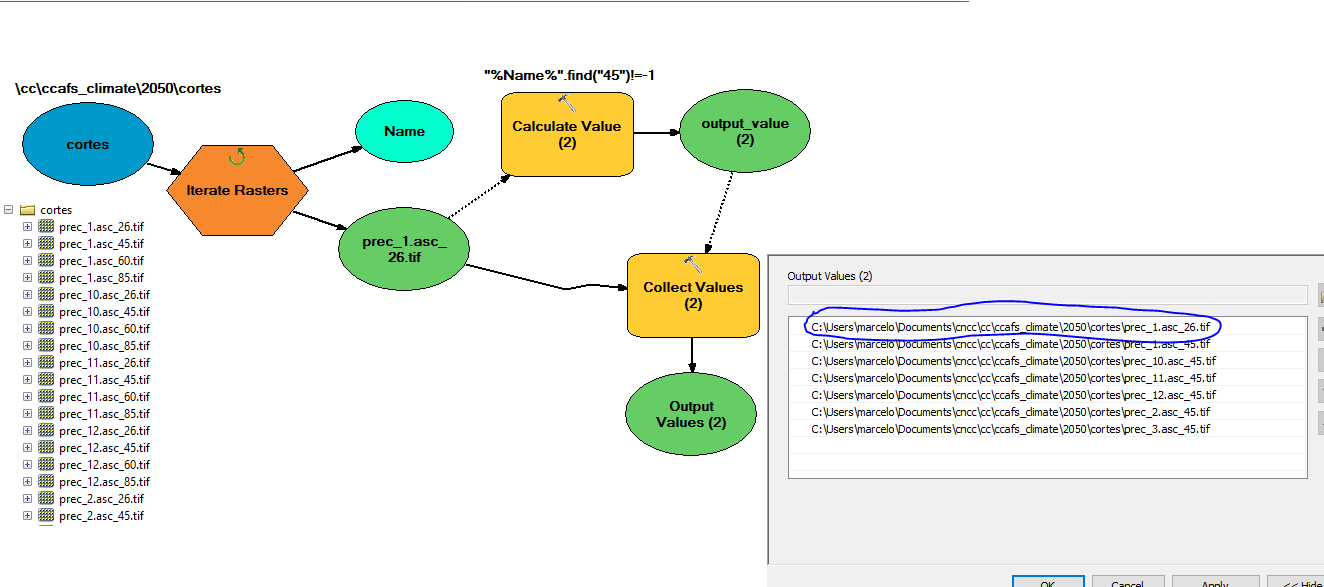Click the raster icon of prec_10.asc_85.tif

pos(46,346)
